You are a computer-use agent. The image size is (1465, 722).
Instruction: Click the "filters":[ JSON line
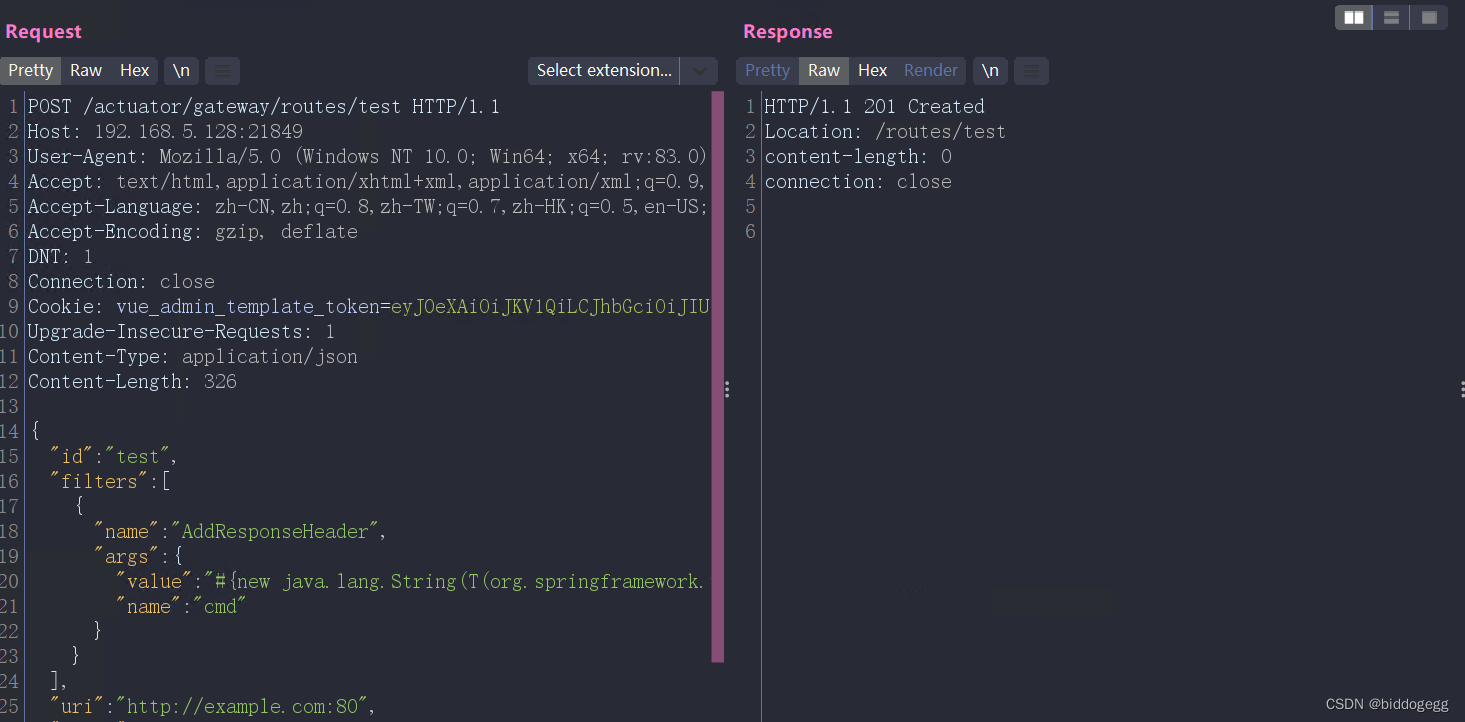pos(110,481)
